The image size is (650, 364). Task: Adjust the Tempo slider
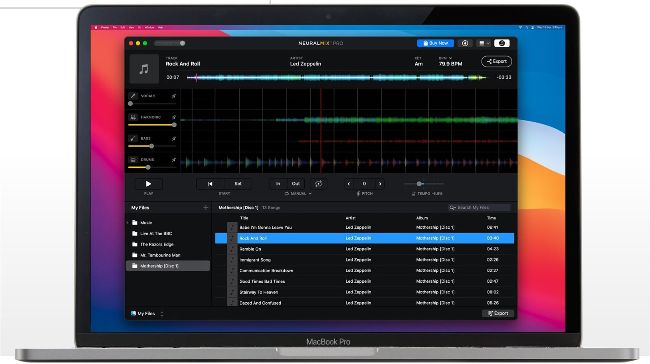[x=423, y=184]
